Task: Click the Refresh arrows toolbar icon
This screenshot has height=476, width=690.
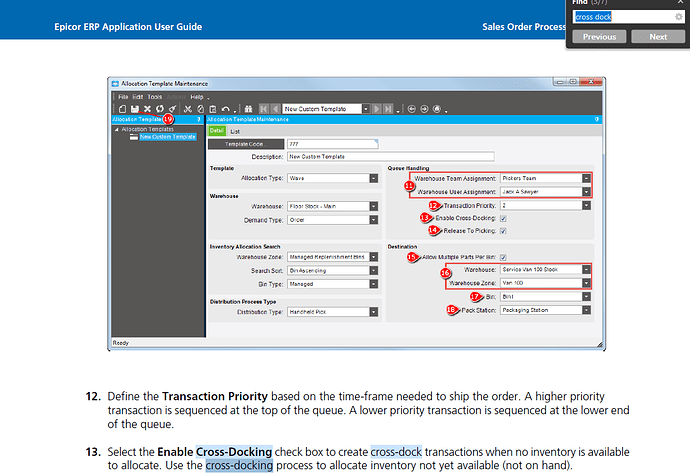Action: (160, 109)
